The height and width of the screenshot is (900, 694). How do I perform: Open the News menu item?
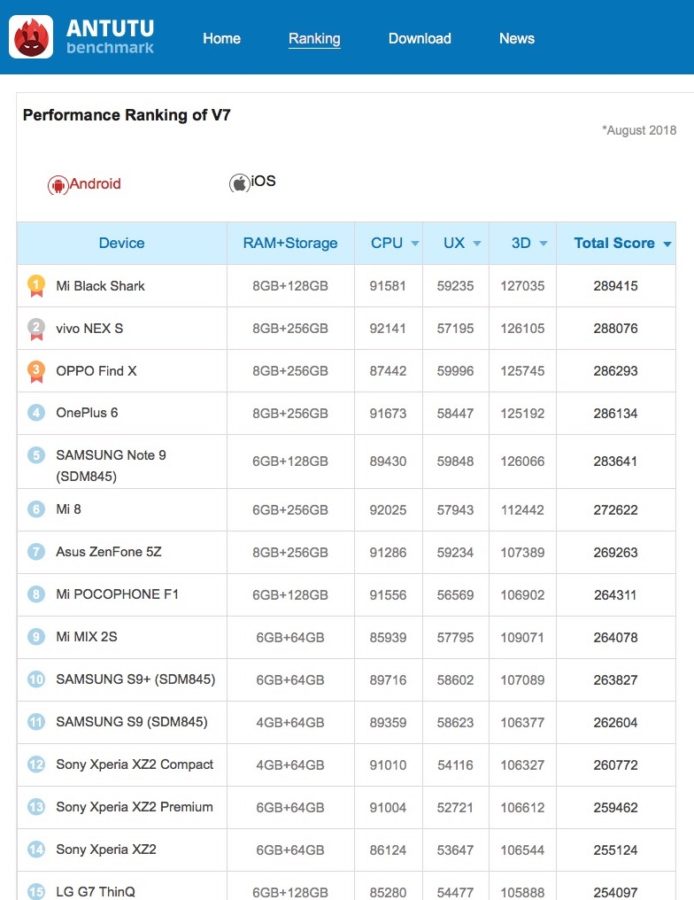point(517,38)
